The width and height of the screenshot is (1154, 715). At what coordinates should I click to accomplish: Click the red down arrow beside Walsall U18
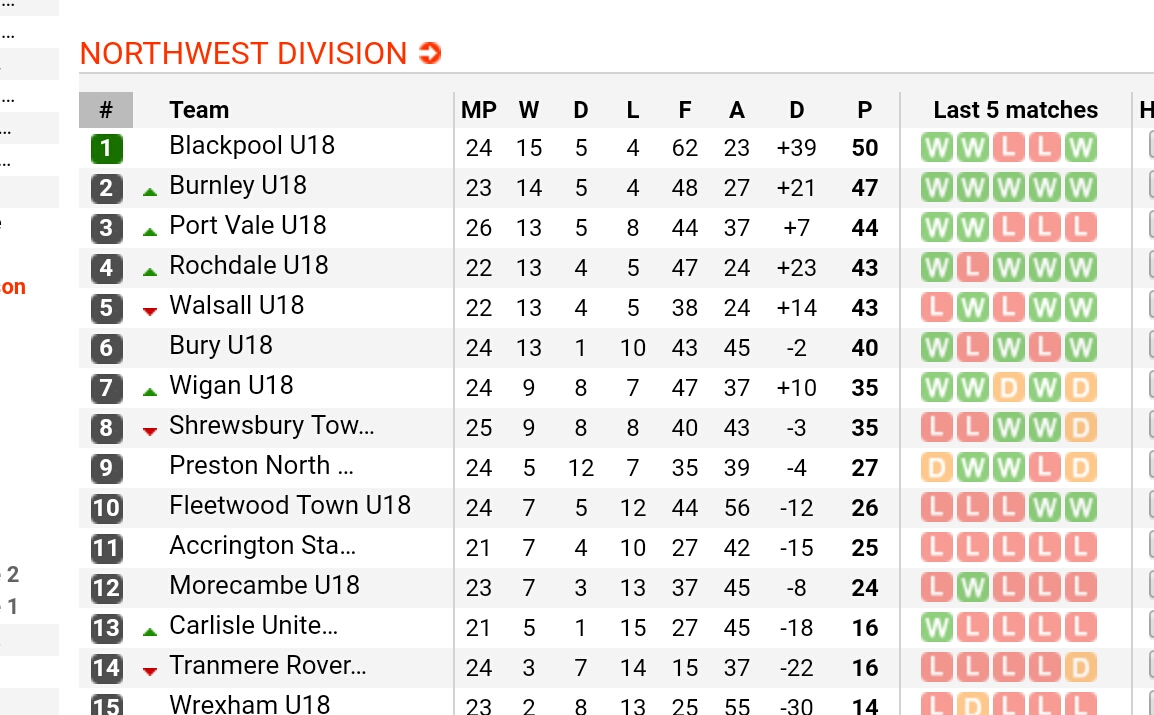pos(150,311)
